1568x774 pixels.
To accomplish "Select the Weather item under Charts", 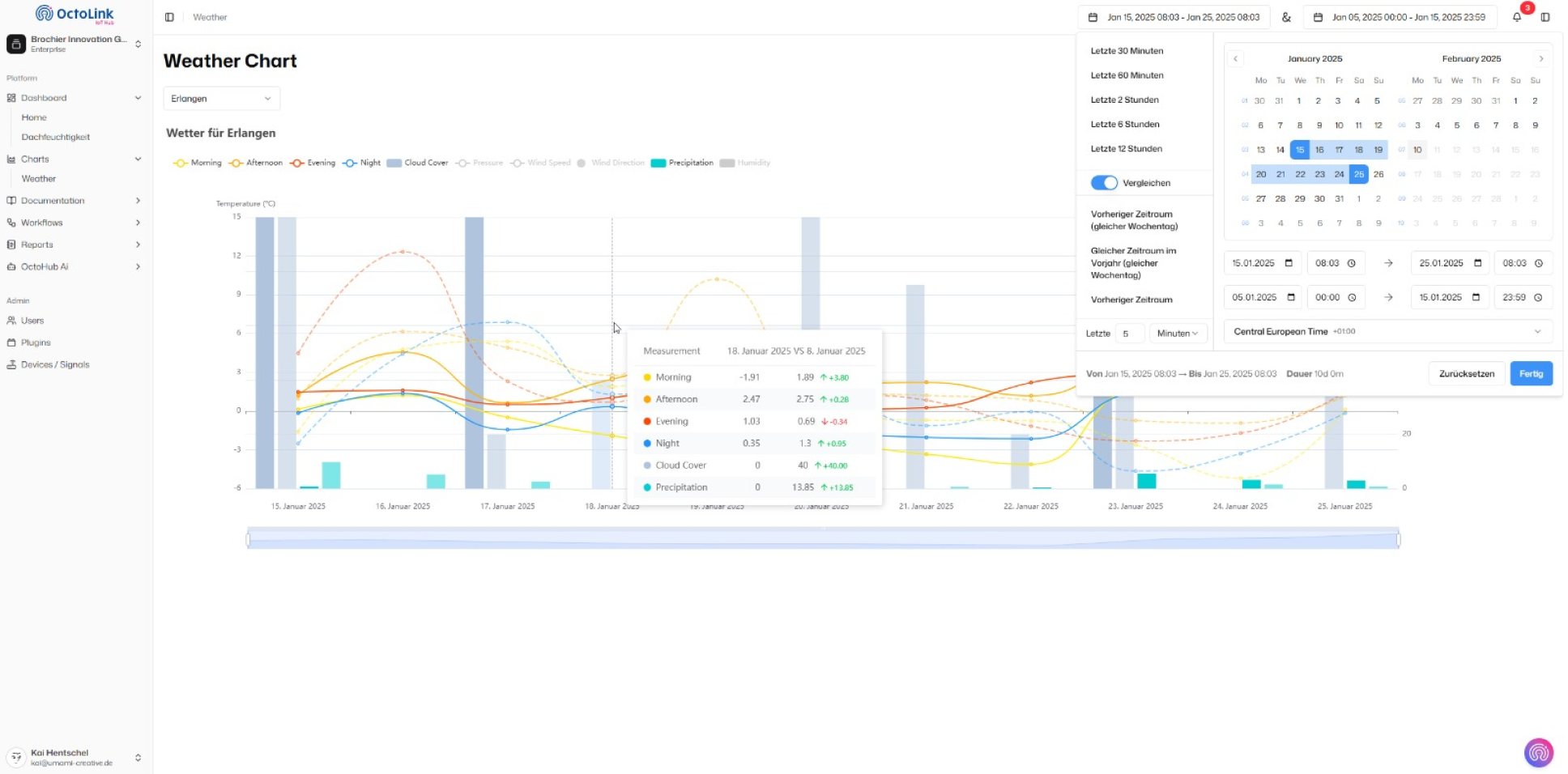I will point(39,179).
